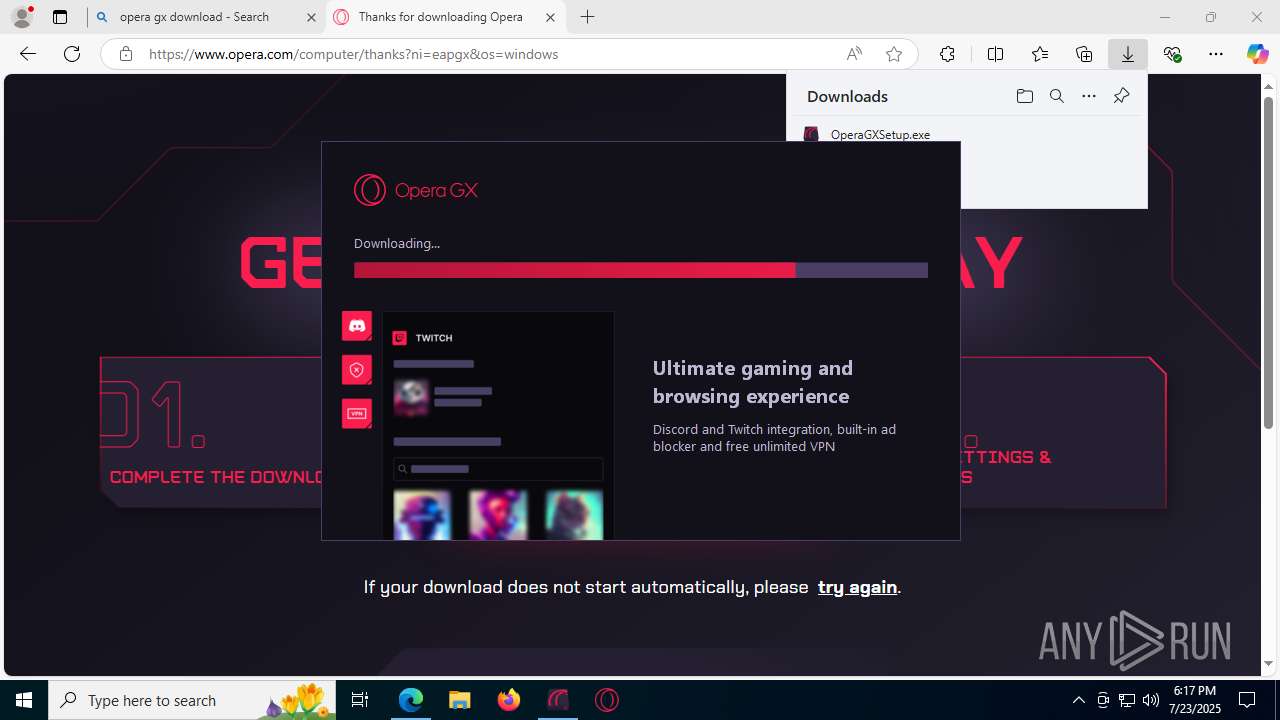The height and width of the screenshot is (720, 1280).
Task: Close the 'Thanks for downloading Opera' tab
Action: 550,17
